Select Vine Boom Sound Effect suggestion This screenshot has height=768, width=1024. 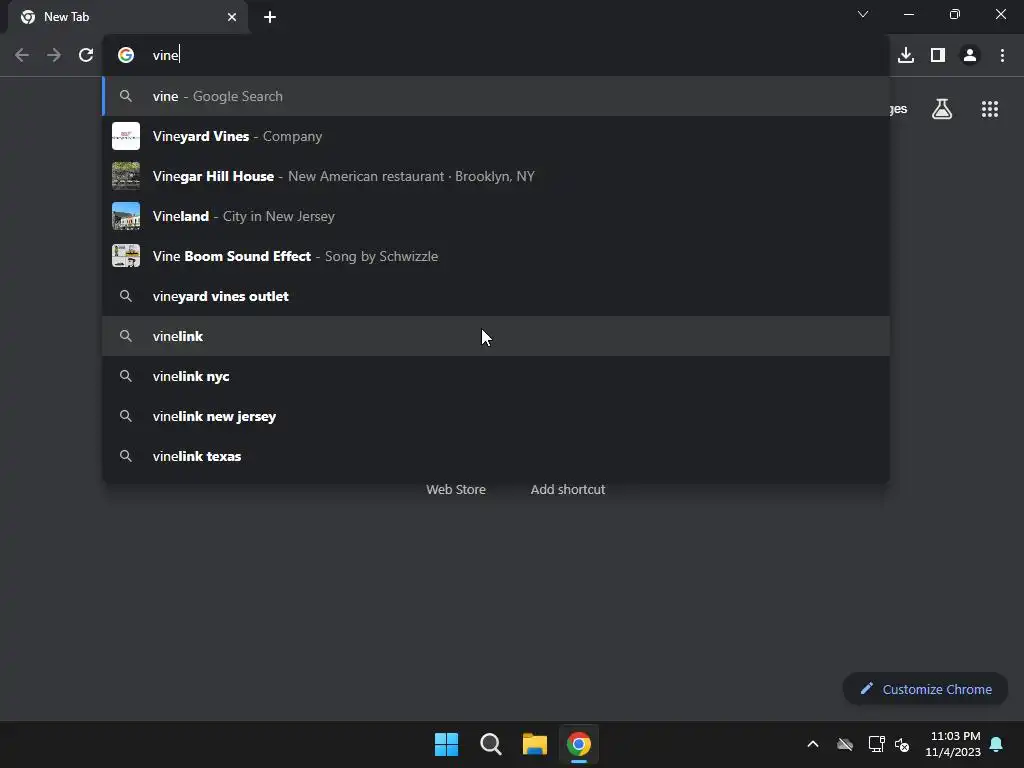pos(496,256)
